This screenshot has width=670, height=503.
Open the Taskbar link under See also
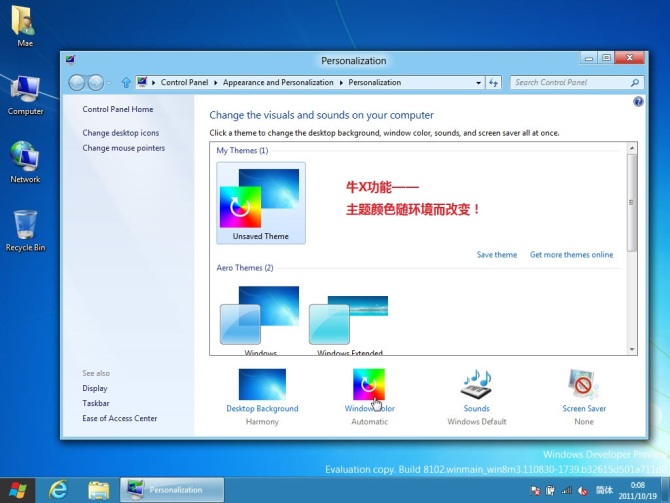96,403
